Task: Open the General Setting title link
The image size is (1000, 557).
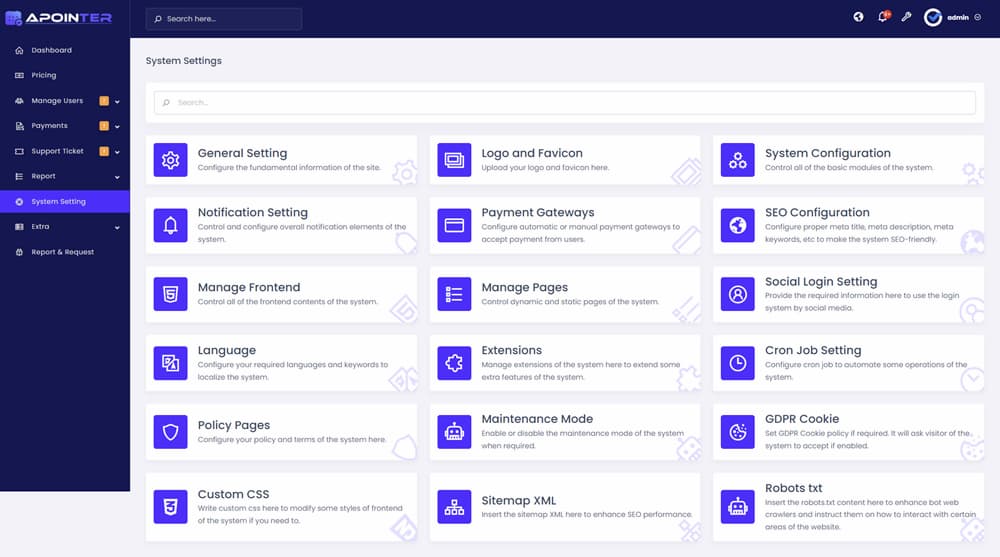Action: click(x=242, y=153)
